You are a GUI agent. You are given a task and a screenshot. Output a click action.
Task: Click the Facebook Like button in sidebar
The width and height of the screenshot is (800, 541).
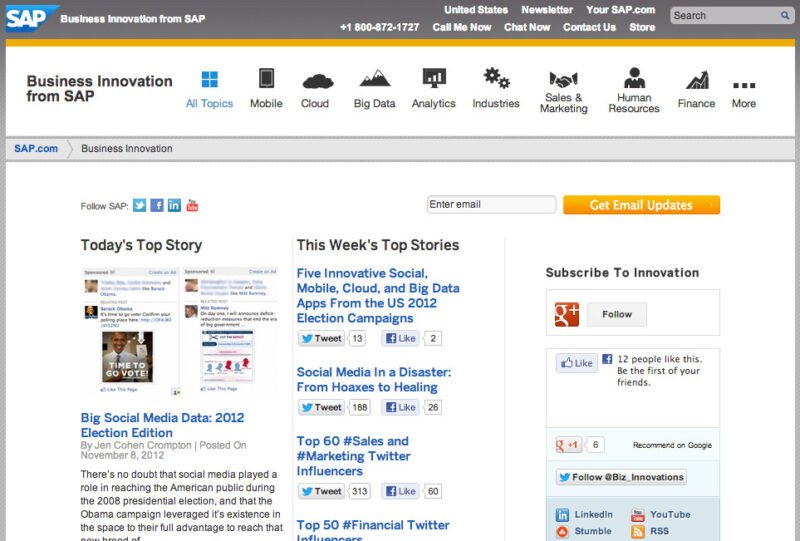coord(577,363)
